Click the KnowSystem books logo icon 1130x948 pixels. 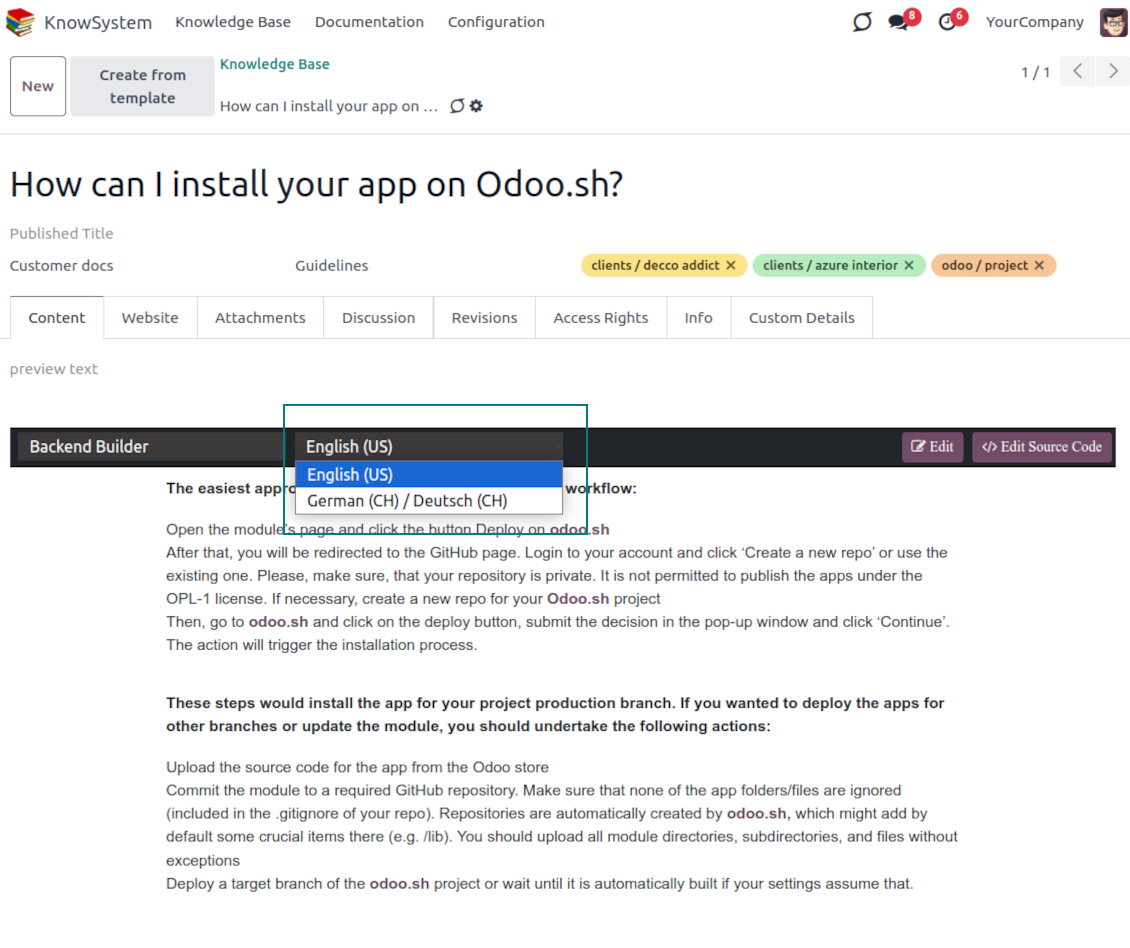[19, 22]
